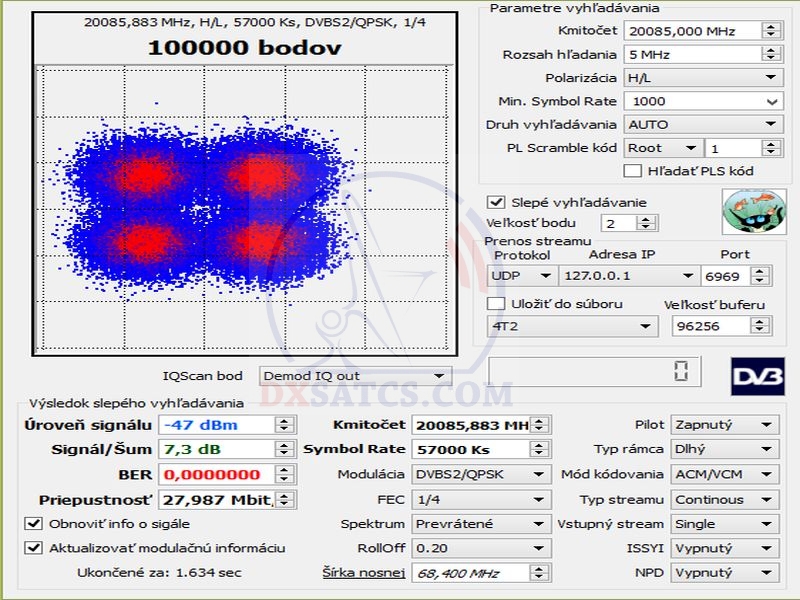Open the Pilot Zapnutý dropdown

point(725,425)
